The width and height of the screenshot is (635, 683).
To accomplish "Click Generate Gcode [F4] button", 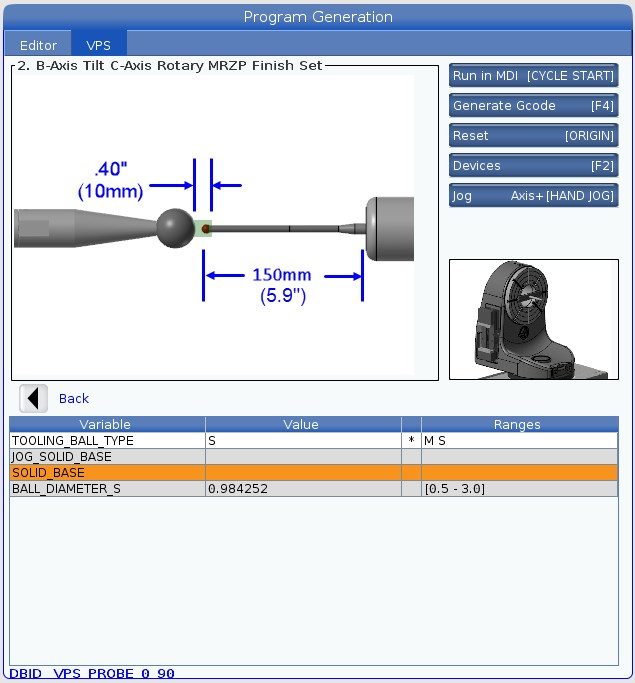I will (534, 106).
